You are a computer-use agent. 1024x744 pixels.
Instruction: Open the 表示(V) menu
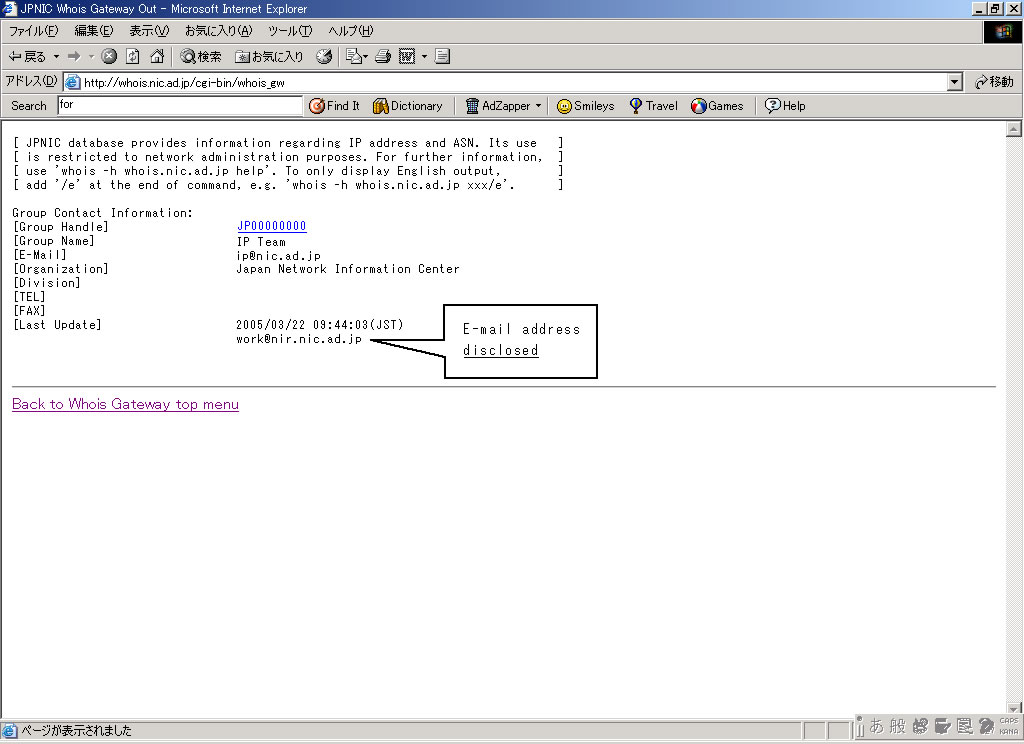click(149, 31)
